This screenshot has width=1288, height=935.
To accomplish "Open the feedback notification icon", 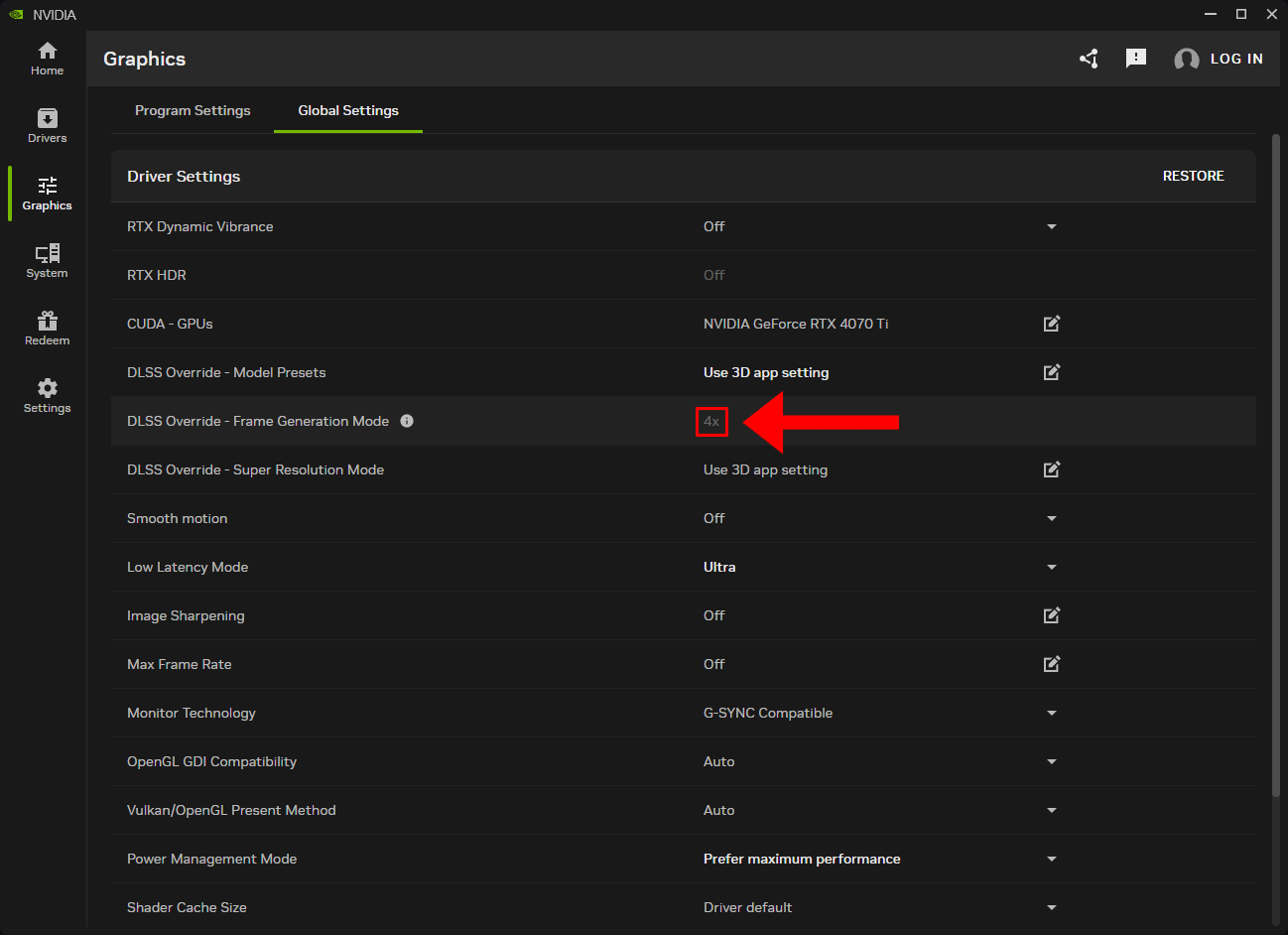I will click(x=1136, y=59).
